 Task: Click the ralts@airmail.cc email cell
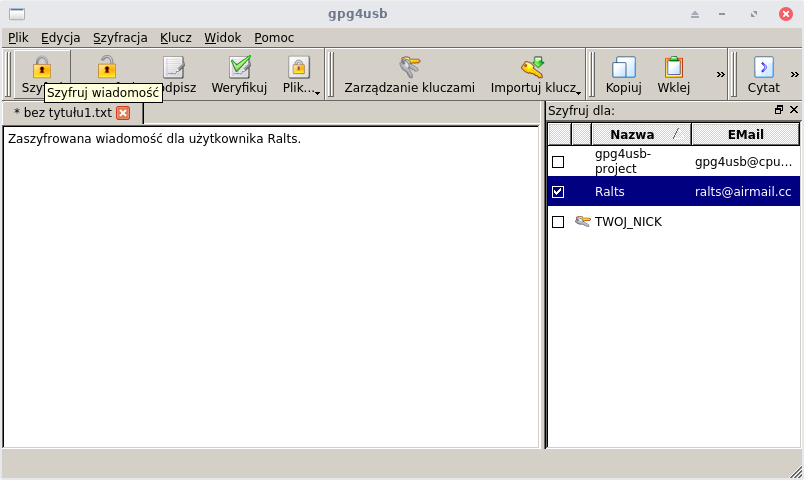(x=743, y=192)
